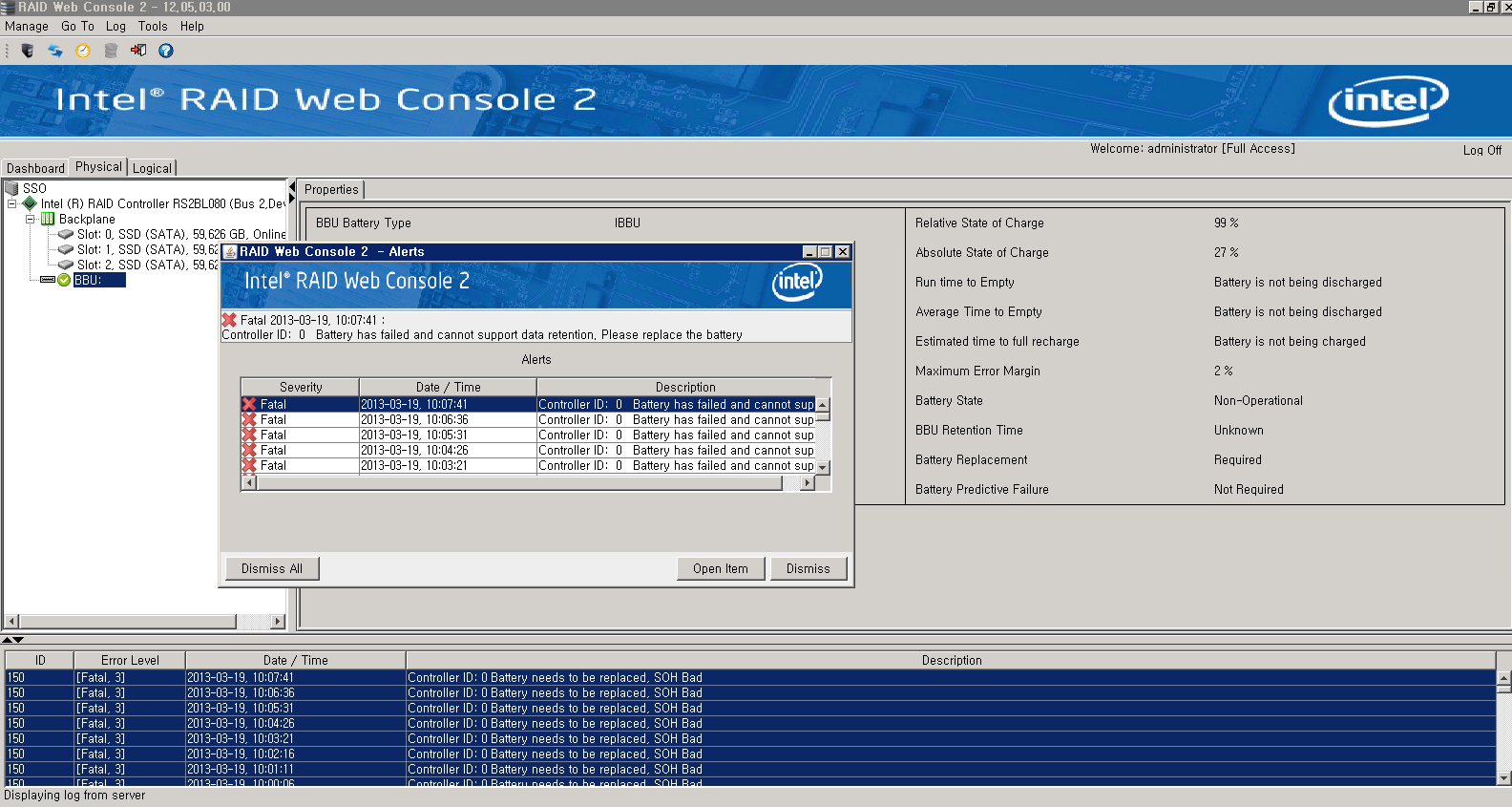
Task: Click red X icon of 10:05:31 alert row
Action: point(249,435)
